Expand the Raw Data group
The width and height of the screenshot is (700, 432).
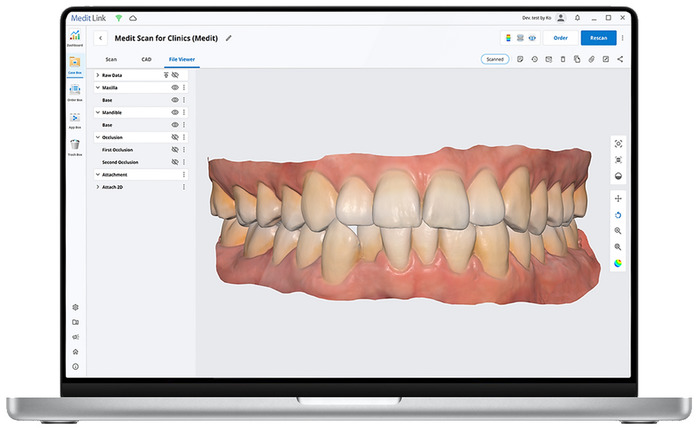coord(97,75)
